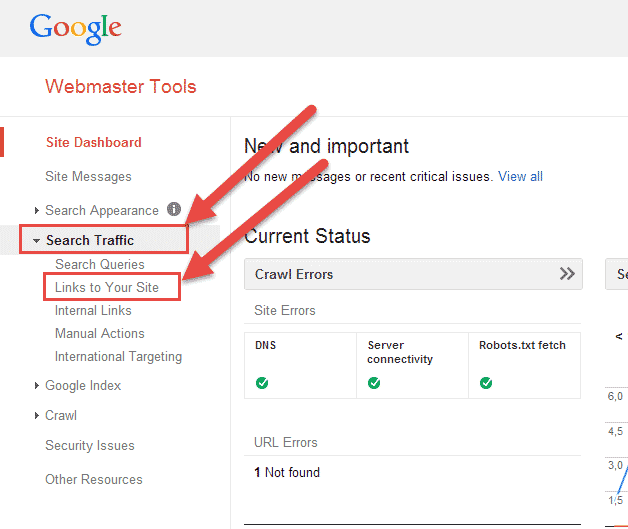Open Links to Your Site
Viewport: 628px width, 529px height.
tap(107, 287)
